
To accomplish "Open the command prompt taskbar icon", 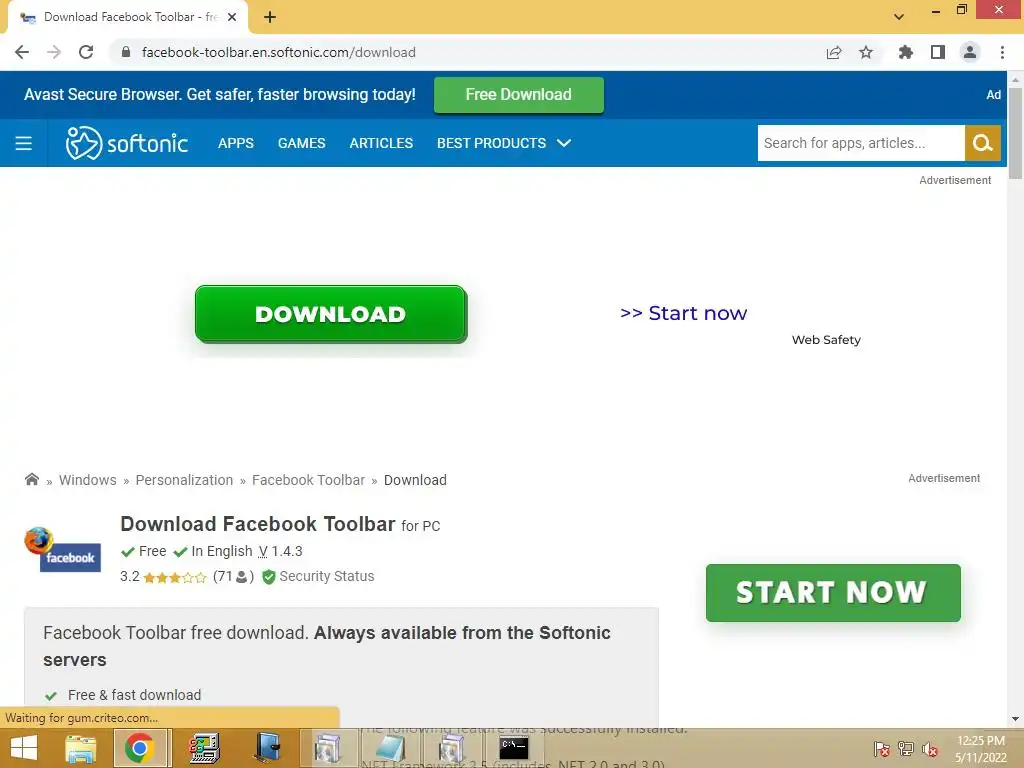I will (513, 748).
